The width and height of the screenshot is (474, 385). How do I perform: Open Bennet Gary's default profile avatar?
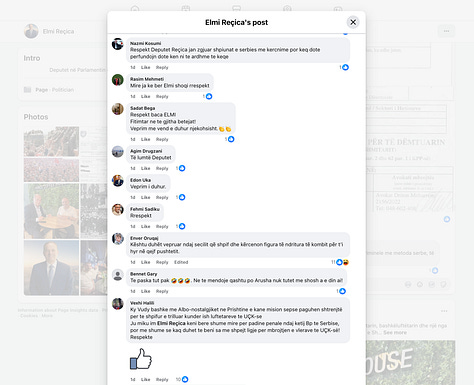118,275
